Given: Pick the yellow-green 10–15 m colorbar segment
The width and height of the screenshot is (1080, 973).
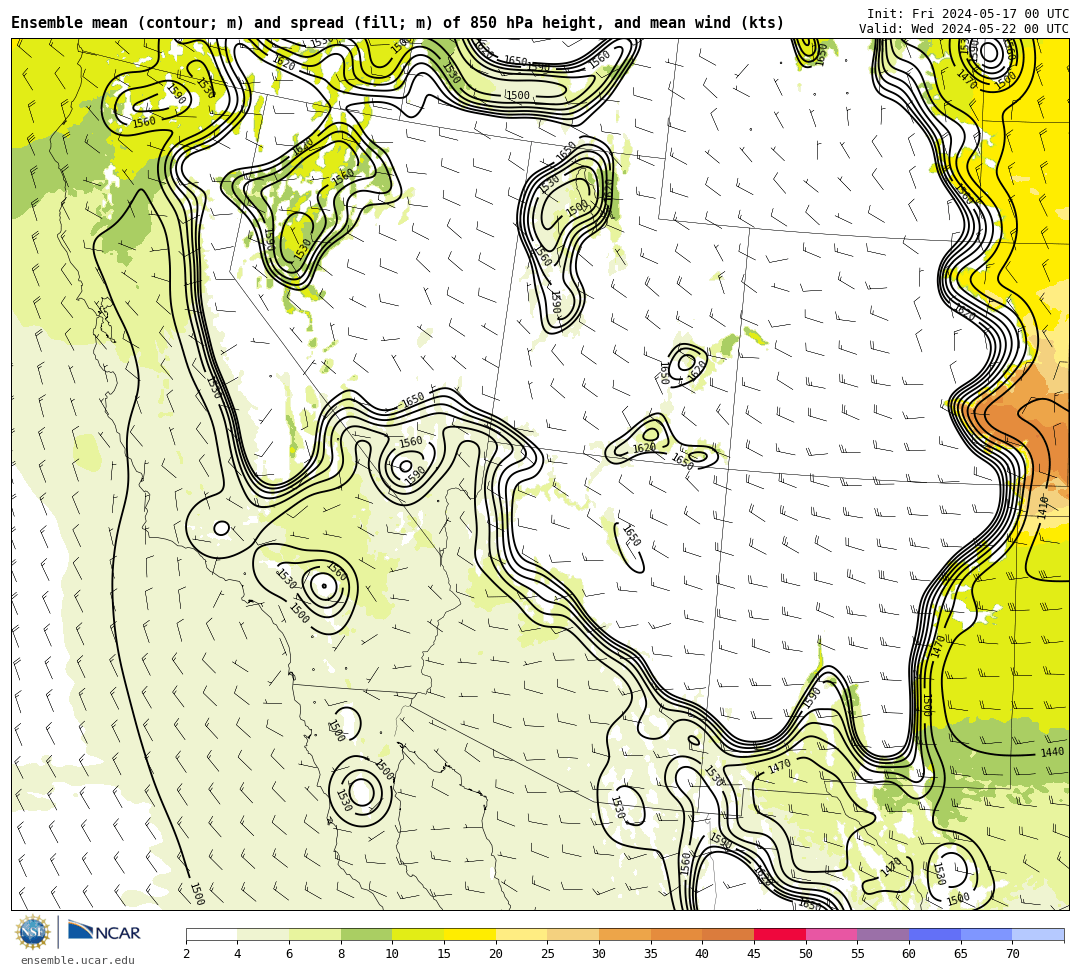Looking at the screenshot, I should click(418, 934).
